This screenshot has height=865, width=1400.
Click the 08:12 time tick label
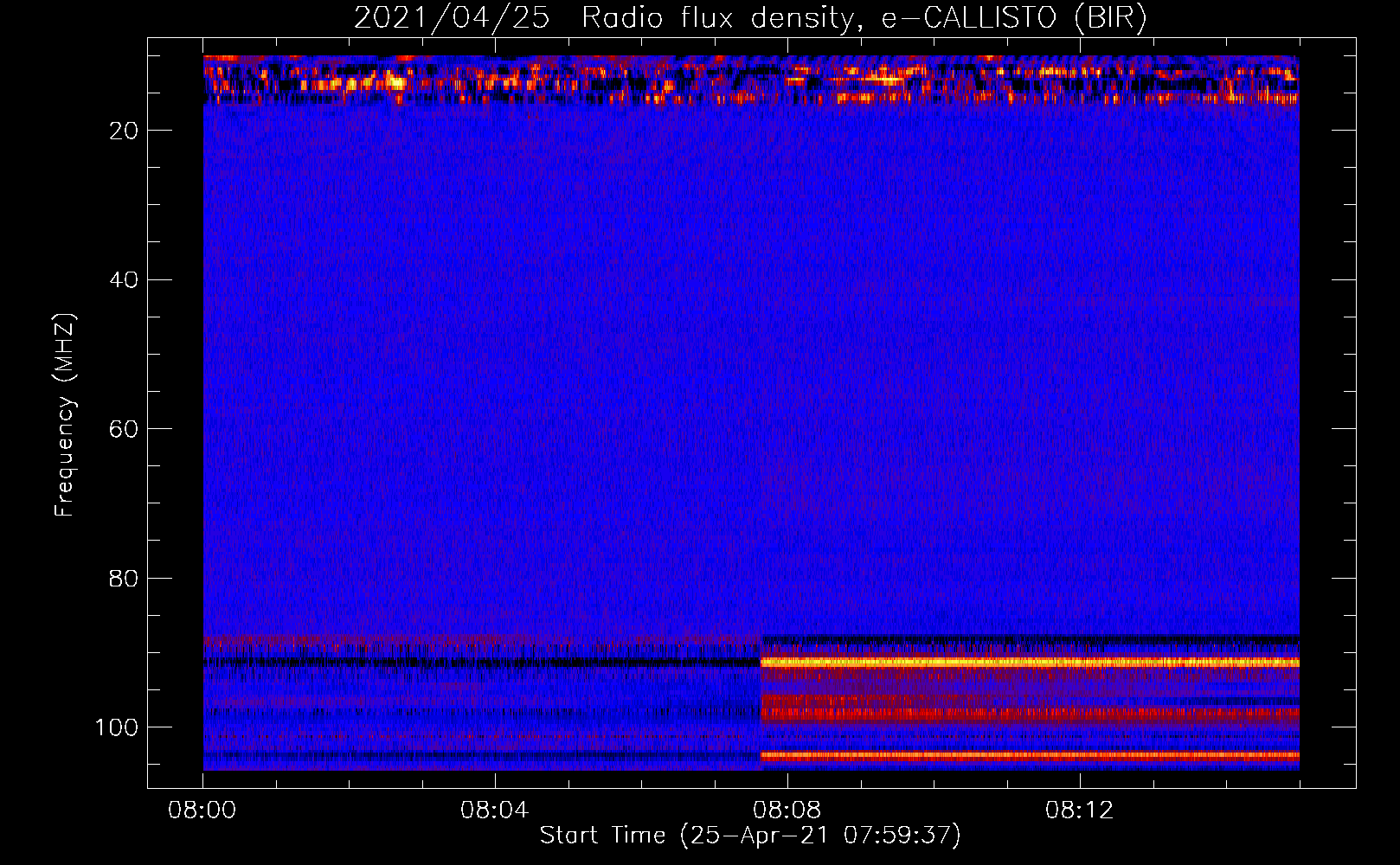1079,811
